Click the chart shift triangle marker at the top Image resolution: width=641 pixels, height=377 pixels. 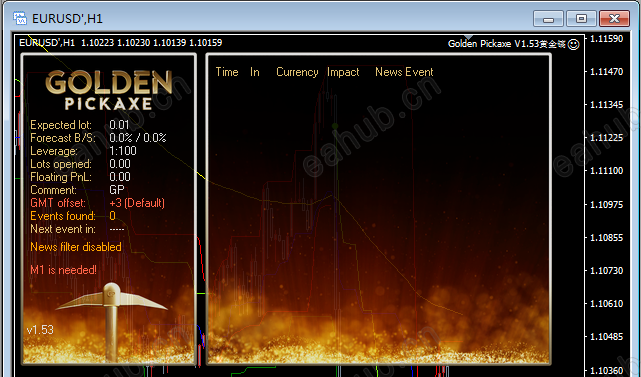pos(468,38)
